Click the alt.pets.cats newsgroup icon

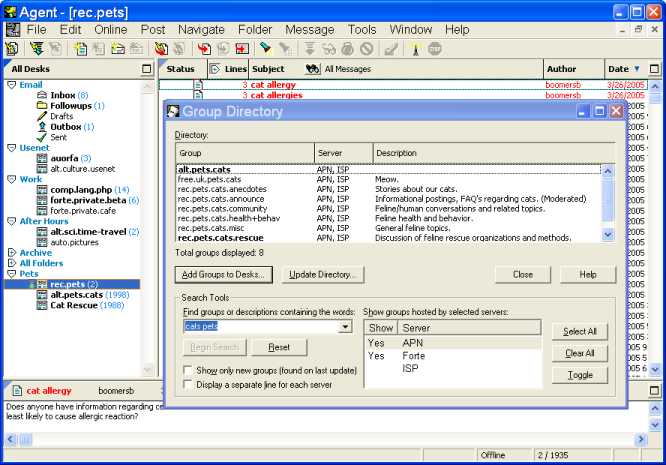tap(42, 295)
